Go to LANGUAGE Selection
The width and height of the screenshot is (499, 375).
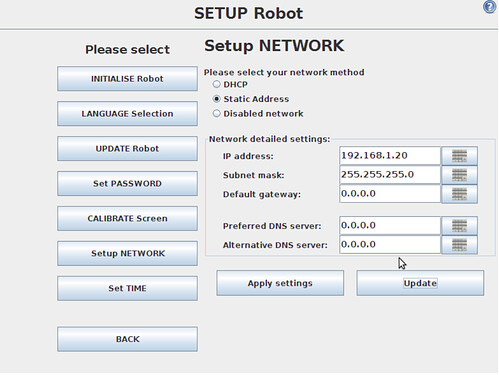[x=127, y=114]
